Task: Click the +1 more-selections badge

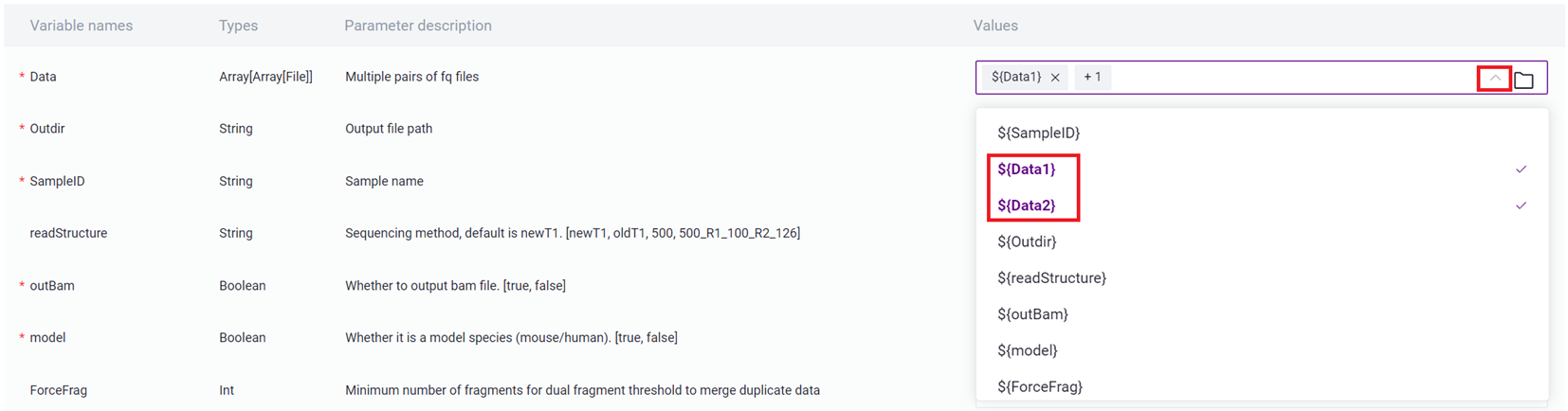Action: (1092, 77)
